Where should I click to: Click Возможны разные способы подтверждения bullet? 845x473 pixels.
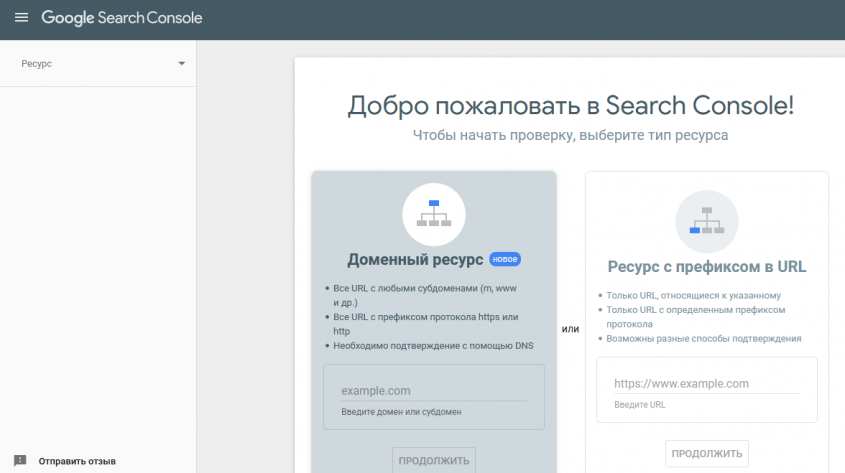703,339
